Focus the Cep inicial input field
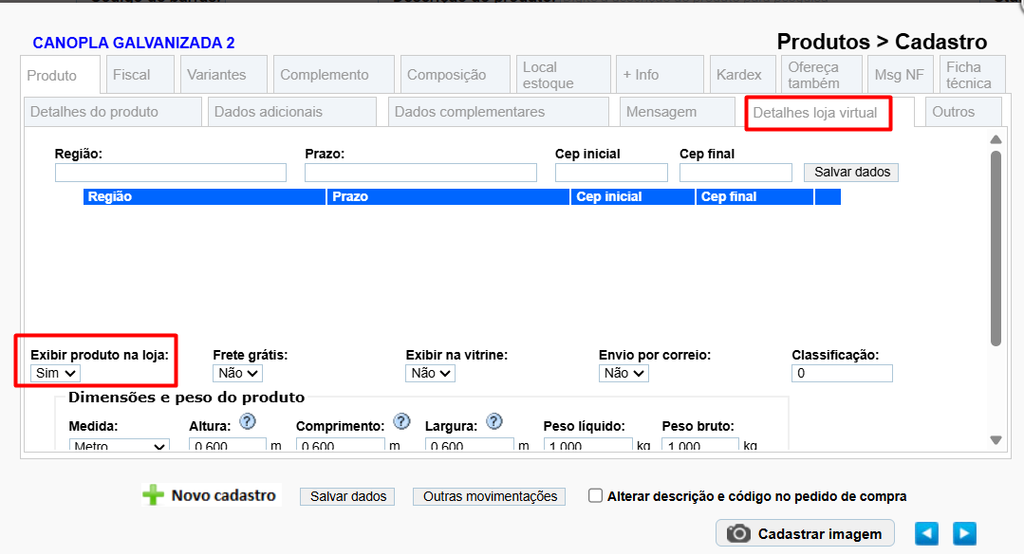Viewport: 1024px width, 554px height. 611,172
